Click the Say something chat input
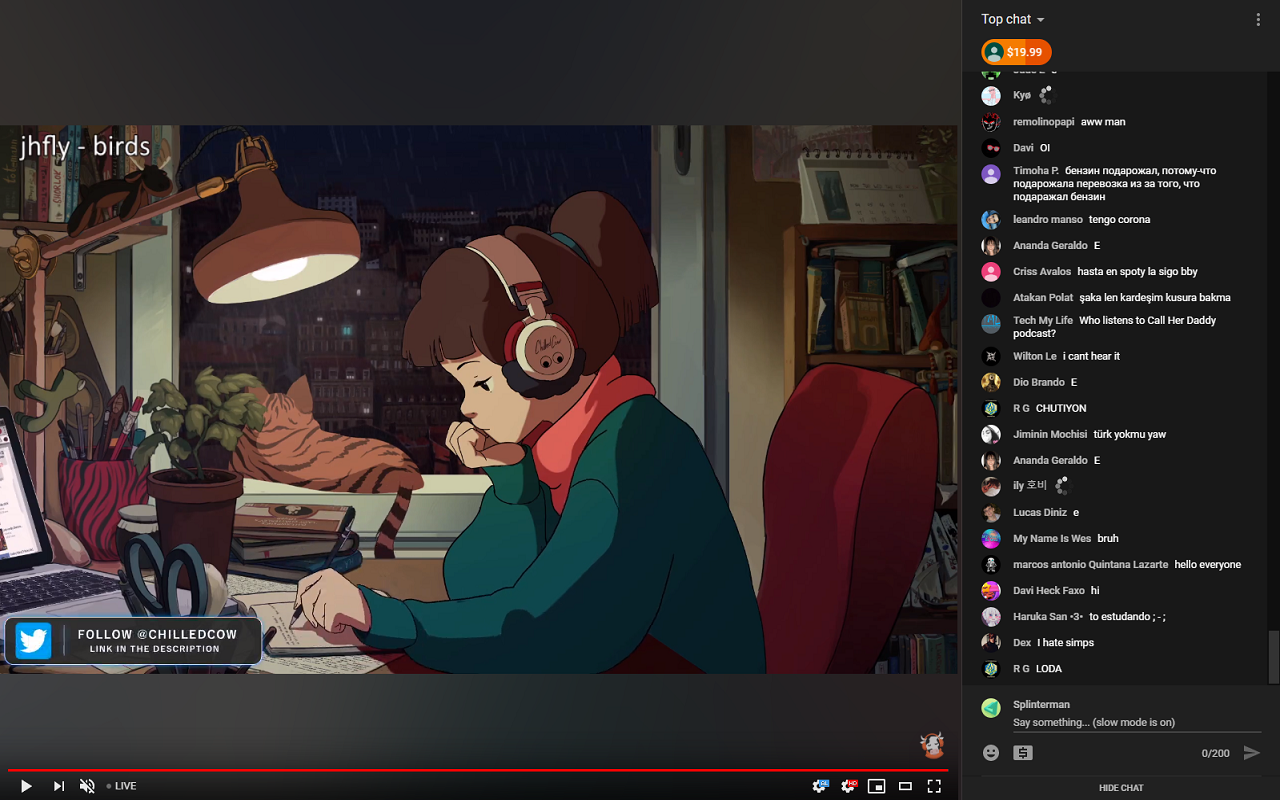The height and width of the screenshot is (800, 1280). click(1137, 722)
